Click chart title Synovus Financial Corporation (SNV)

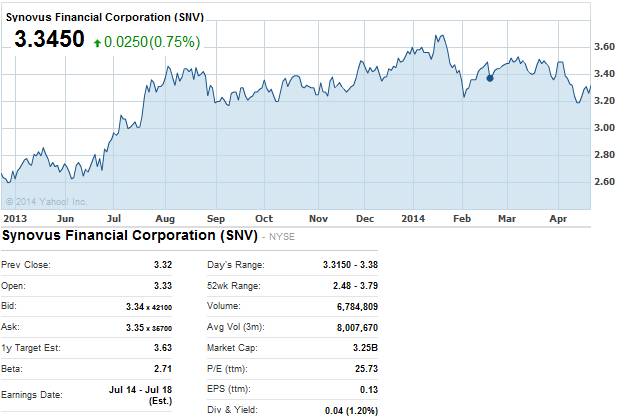tap(105, 17)
